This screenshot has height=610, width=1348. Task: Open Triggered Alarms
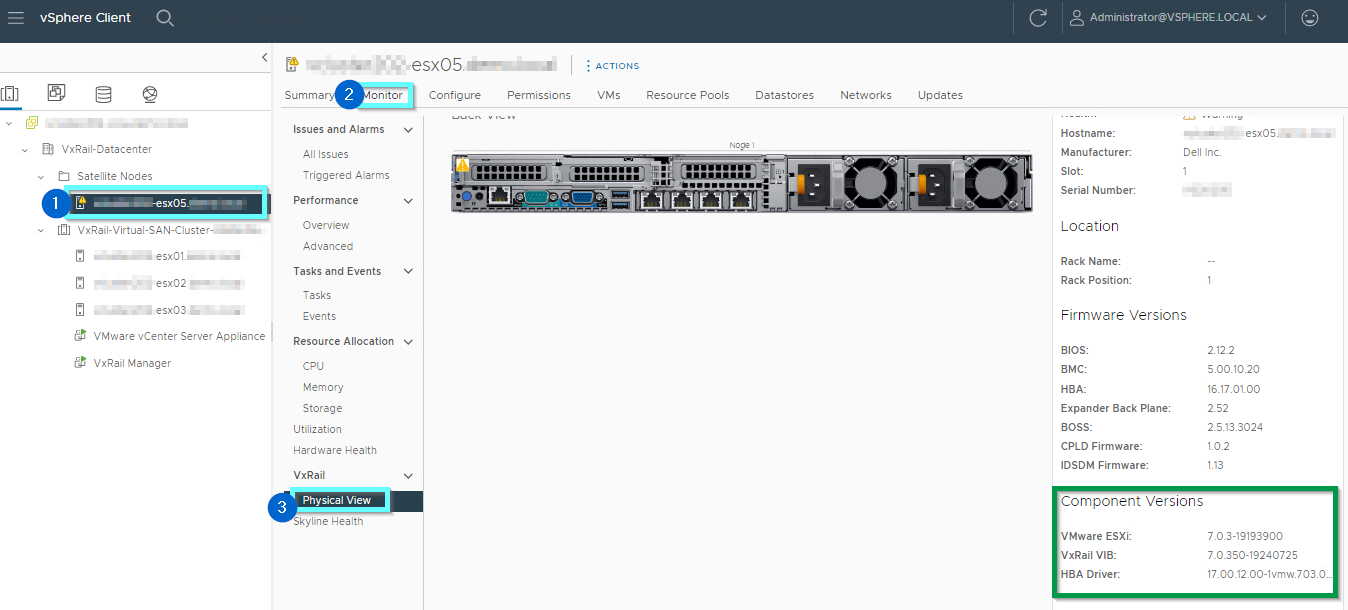pyautogui.click(x=346, y=175)
